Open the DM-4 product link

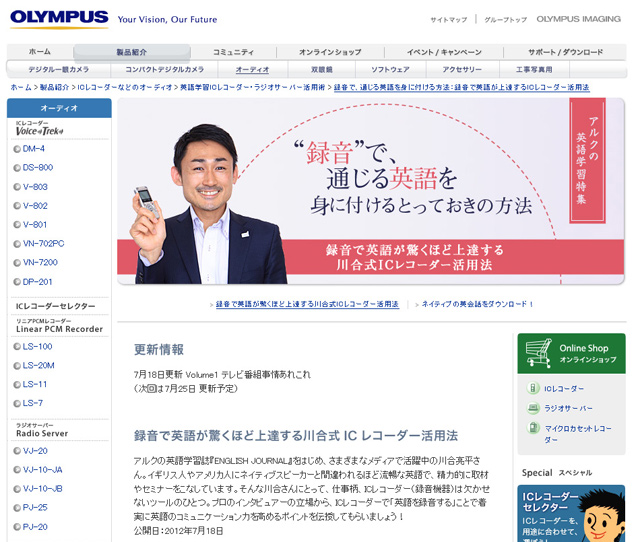point(33,149)
